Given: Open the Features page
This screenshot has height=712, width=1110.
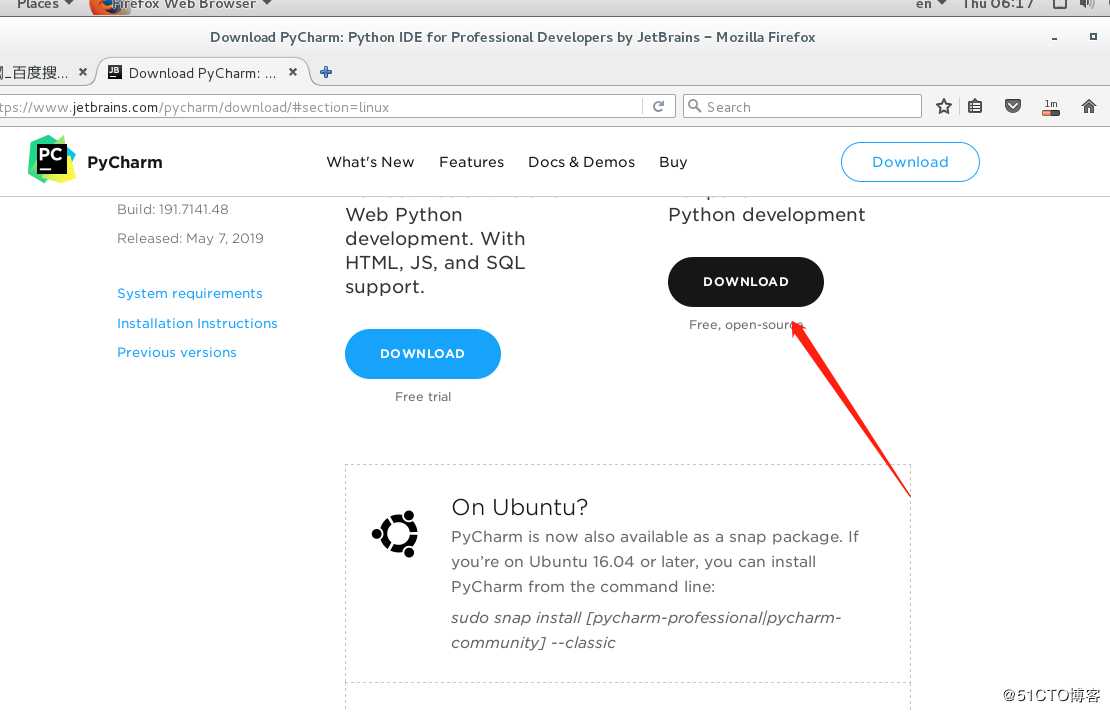Looking at the screenshot, I should coord(471,162).
